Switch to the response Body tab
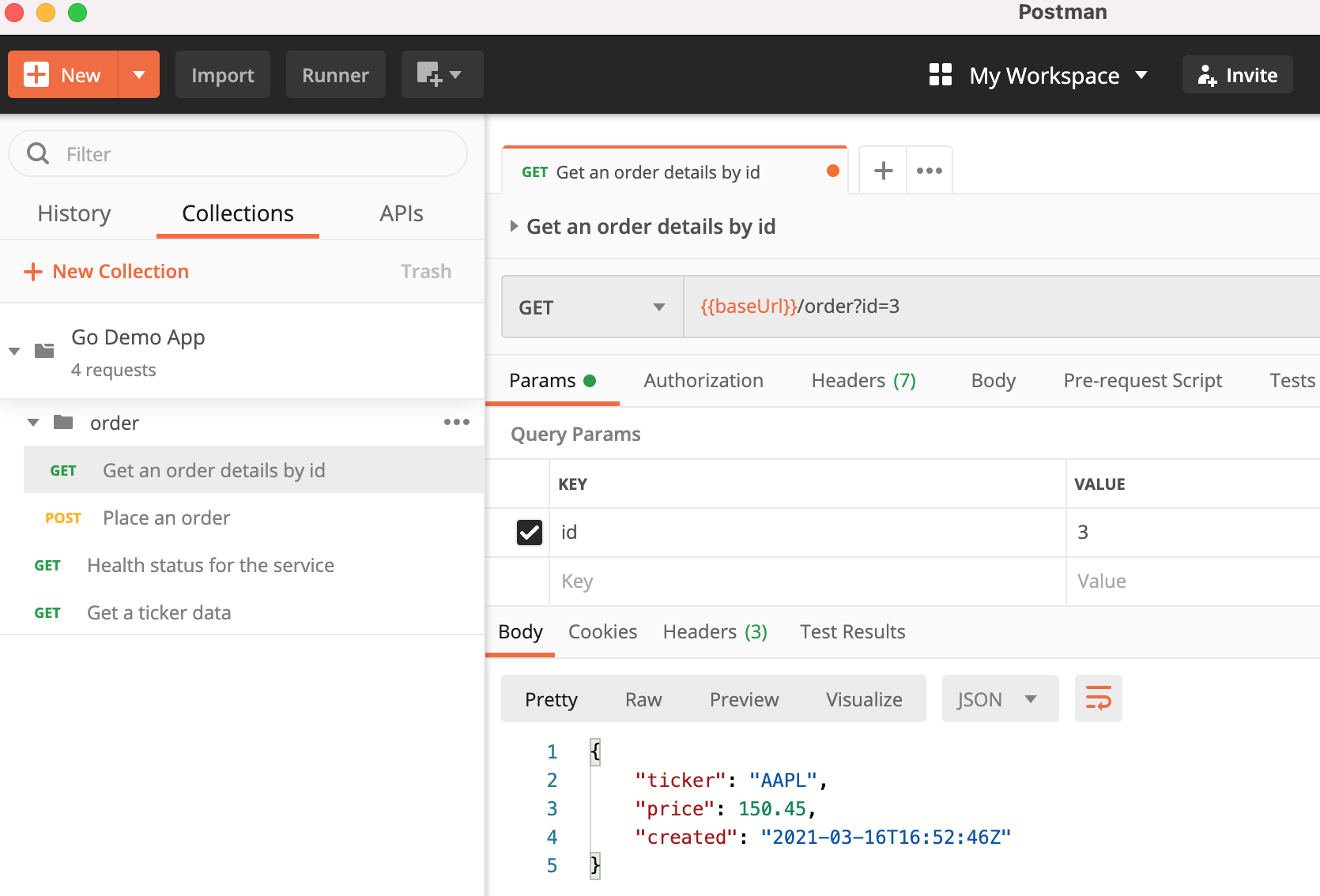The image size is (1320, 896). tap(520, 632)
